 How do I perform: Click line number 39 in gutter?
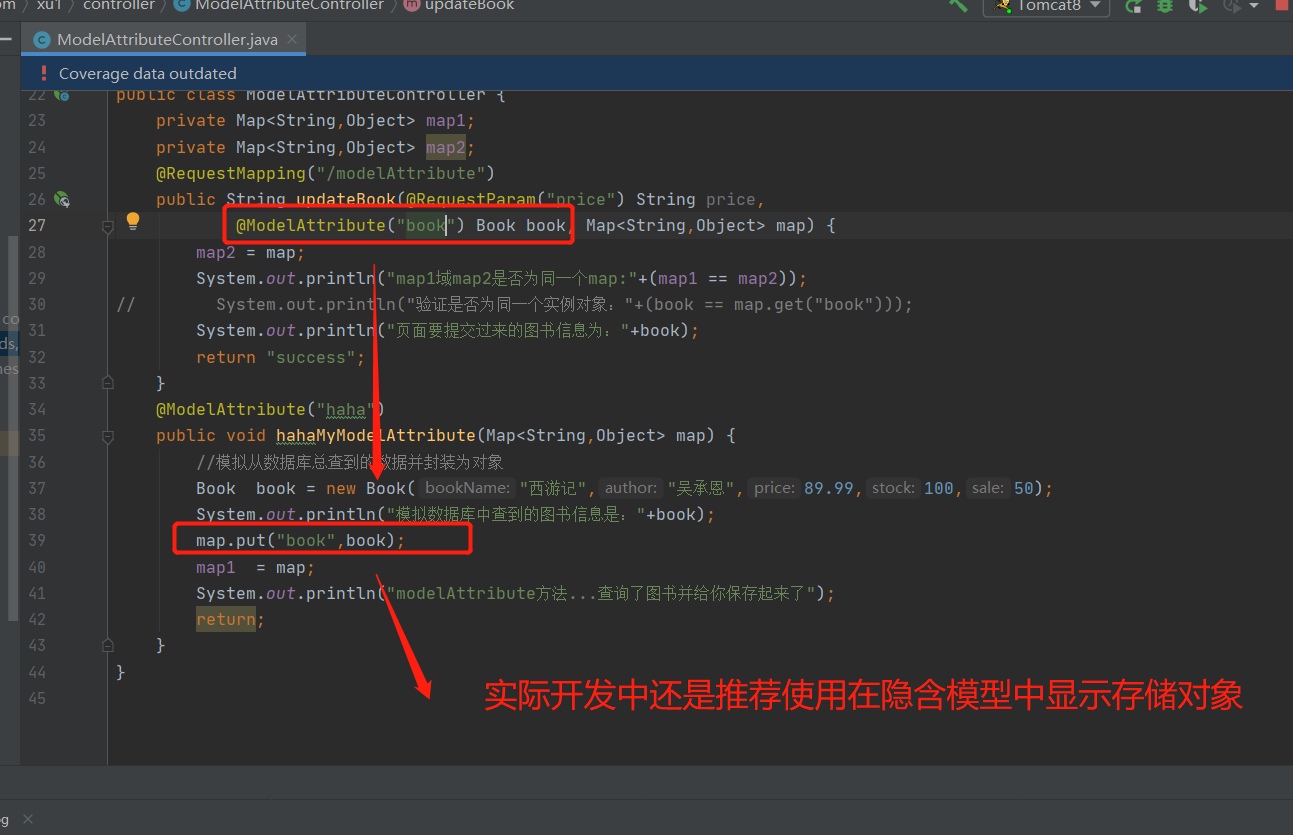coord(37,540)
